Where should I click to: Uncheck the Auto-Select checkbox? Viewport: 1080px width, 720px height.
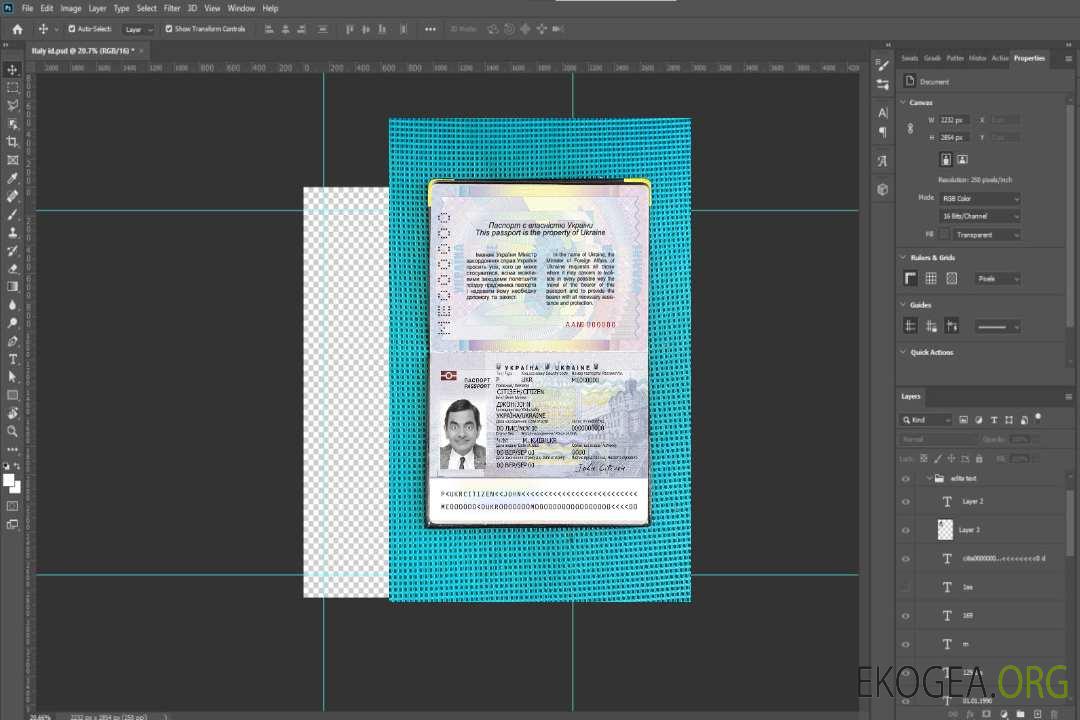(x=71, y=29)
